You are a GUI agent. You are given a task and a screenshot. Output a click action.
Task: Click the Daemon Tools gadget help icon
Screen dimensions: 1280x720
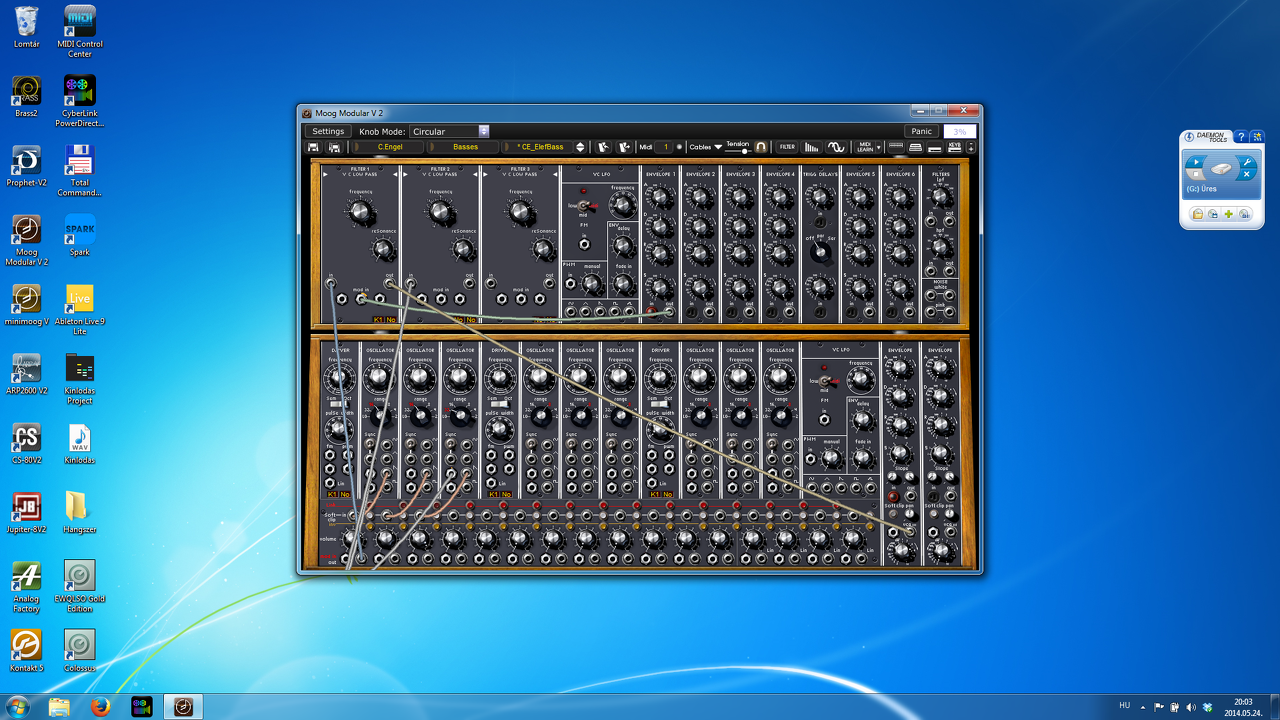[x=1241, y=137]
